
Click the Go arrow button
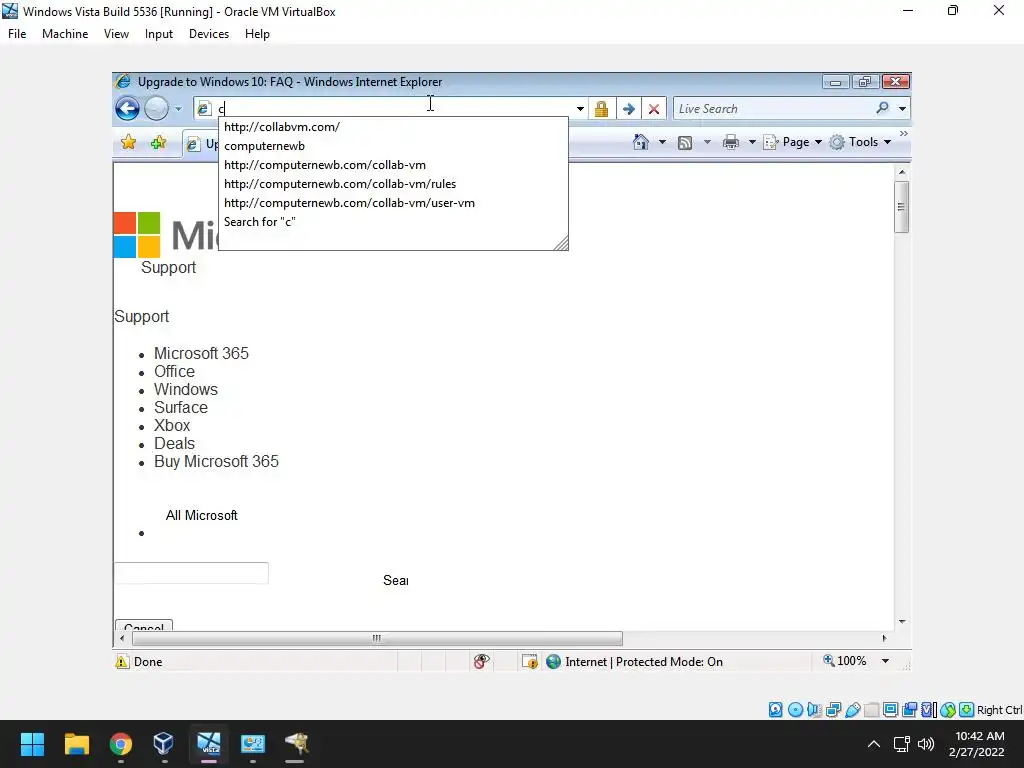(628, 109)
